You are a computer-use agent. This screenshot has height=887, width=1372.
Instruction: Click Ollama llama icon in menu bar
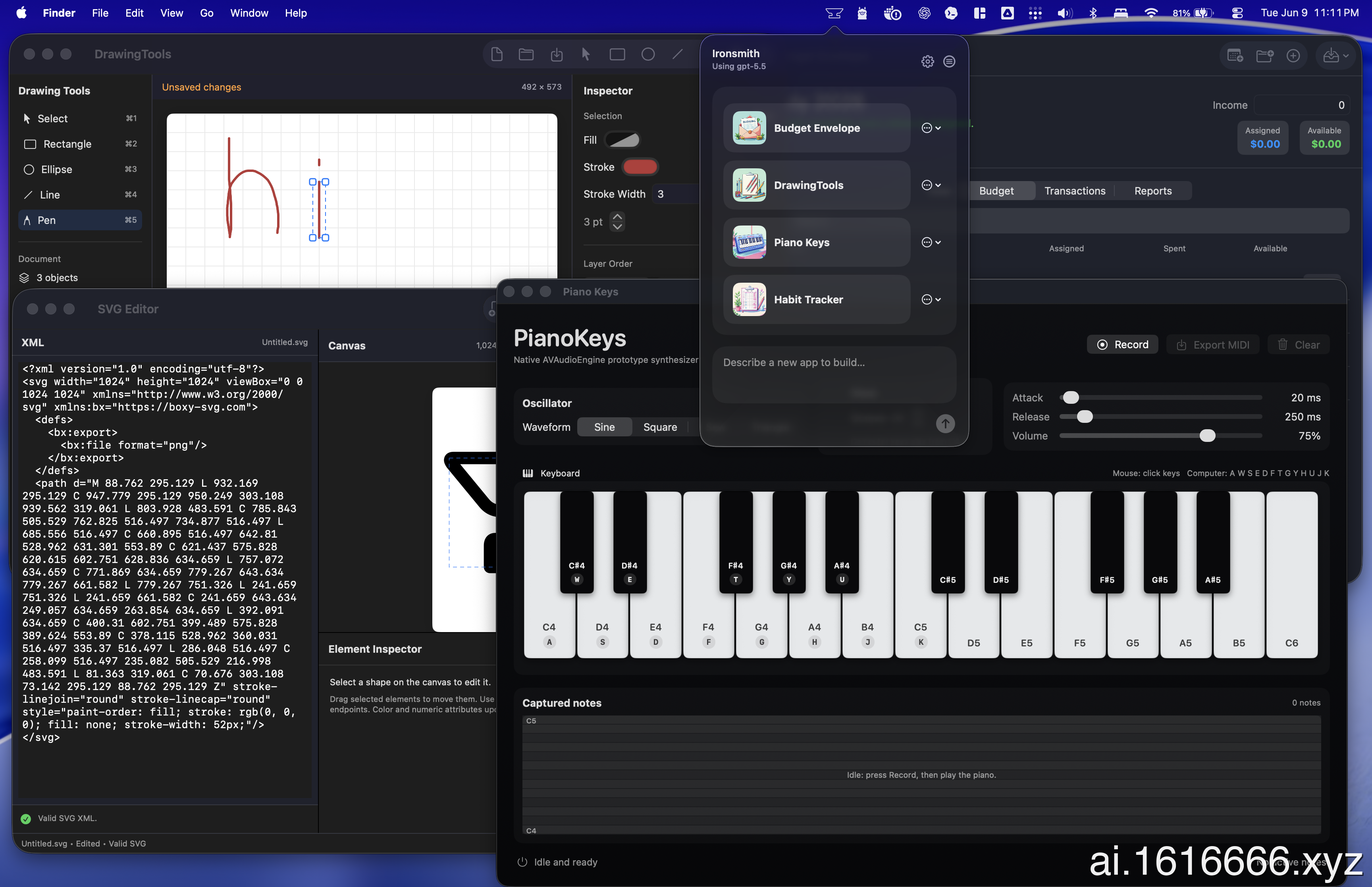[862, 13]
